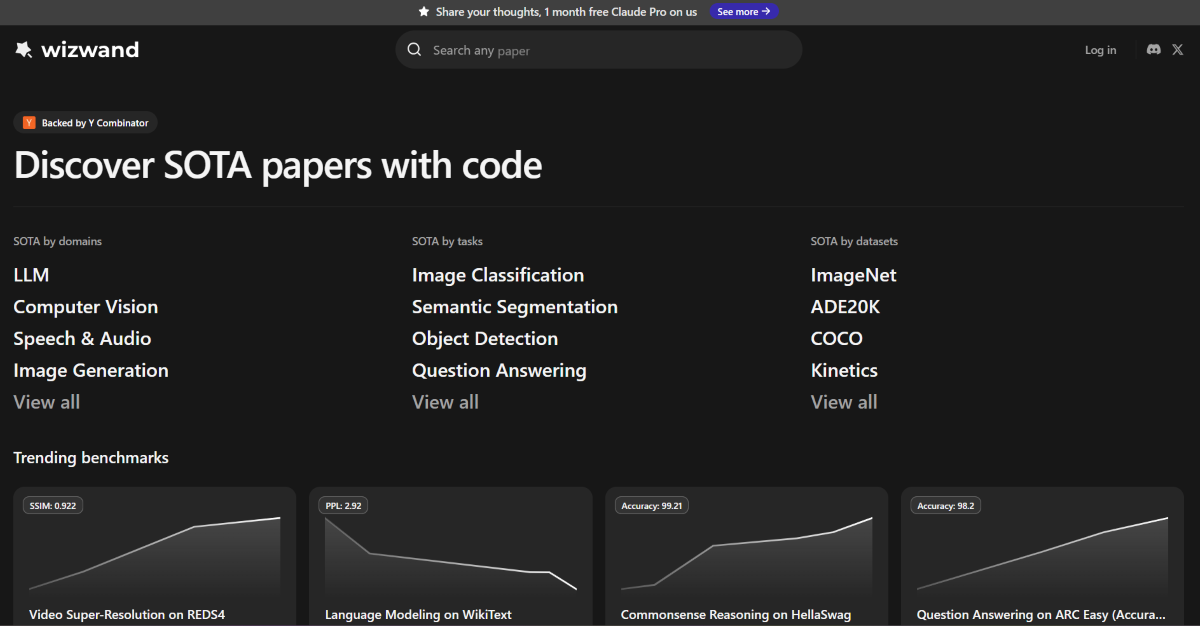Open the X (Twitter) icon link
The height and width of the screenshot is (626, 1200).
click(x=1178, y=50)
